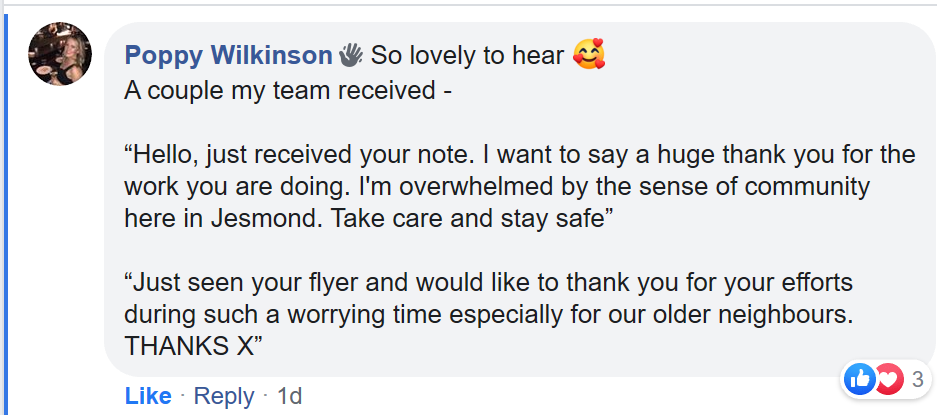Show who reacted via the count 3
This screenshot has width=937, height=419.
click(917, 379)
